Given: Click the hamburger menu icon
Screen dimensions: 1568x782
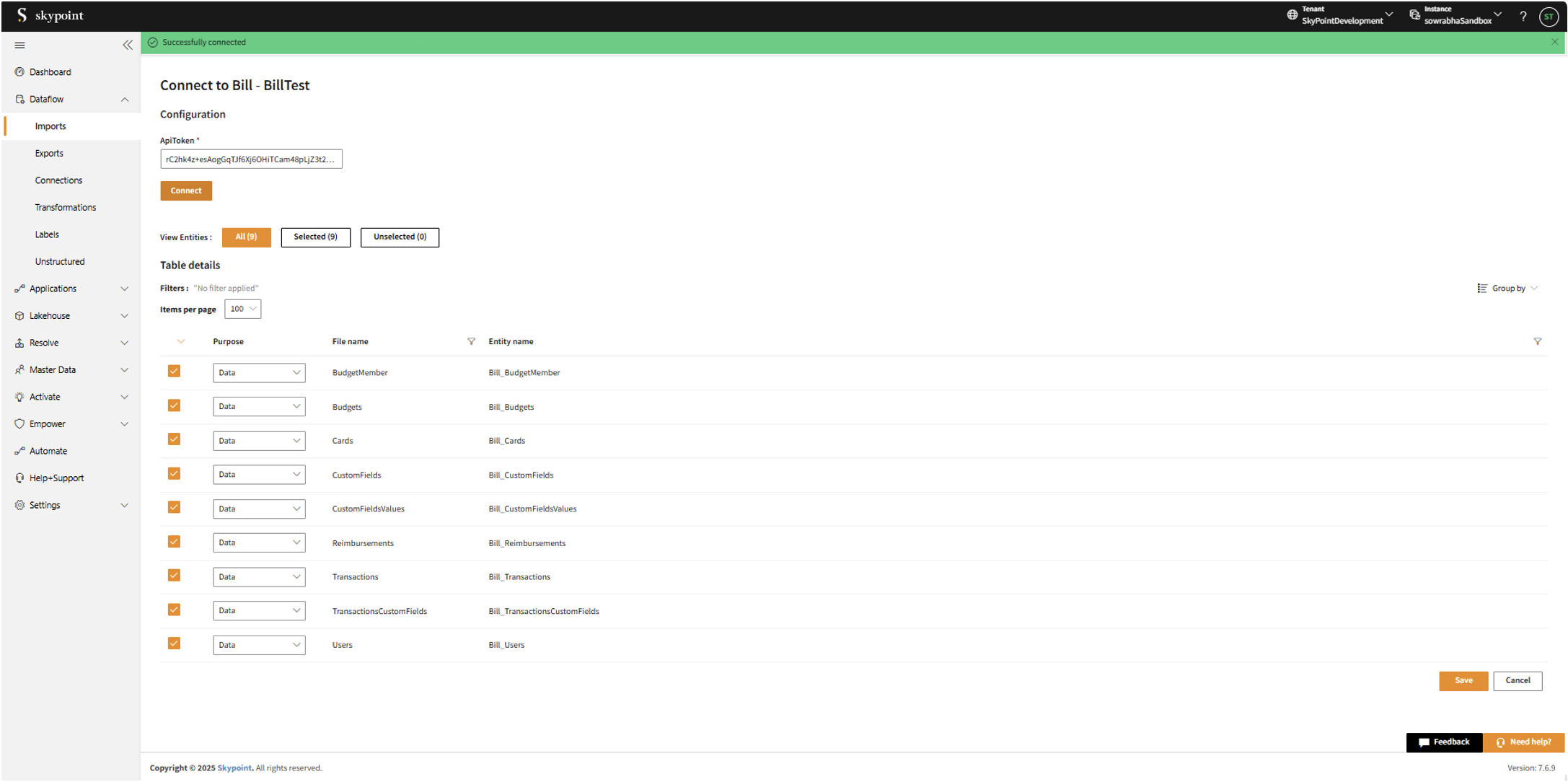Looking at the screenshot, I should coord(20,45).
